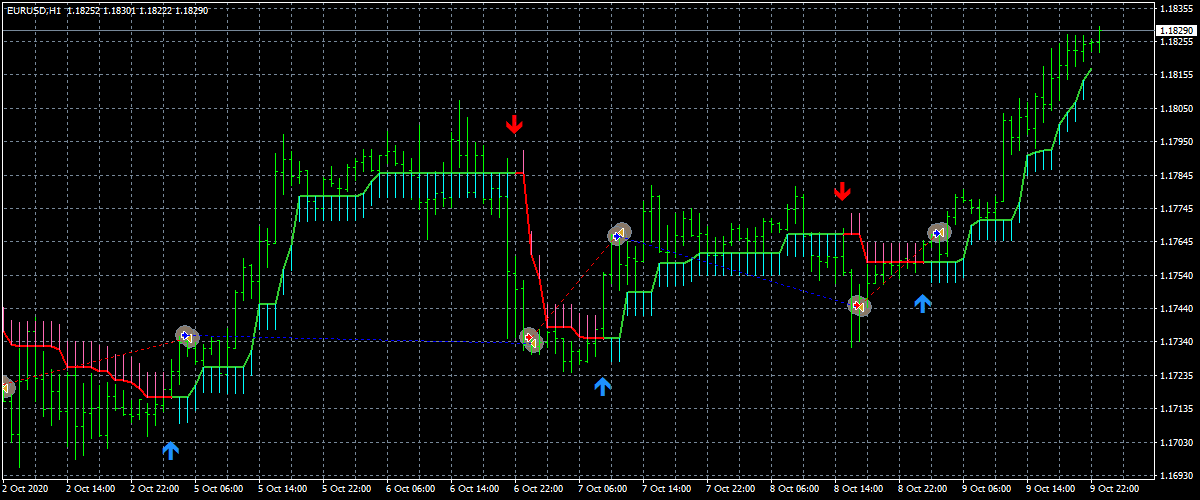Click the 2 Oct 14:00 time axis label

tap(92, 490)
